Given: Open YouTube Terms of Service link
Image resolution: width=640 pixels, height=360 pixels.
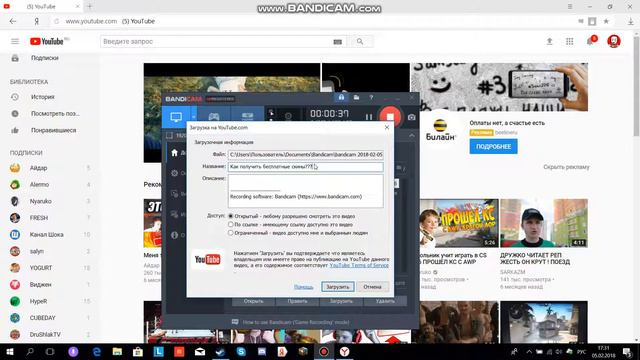Looking at the screenshot, I should point(359,265).
